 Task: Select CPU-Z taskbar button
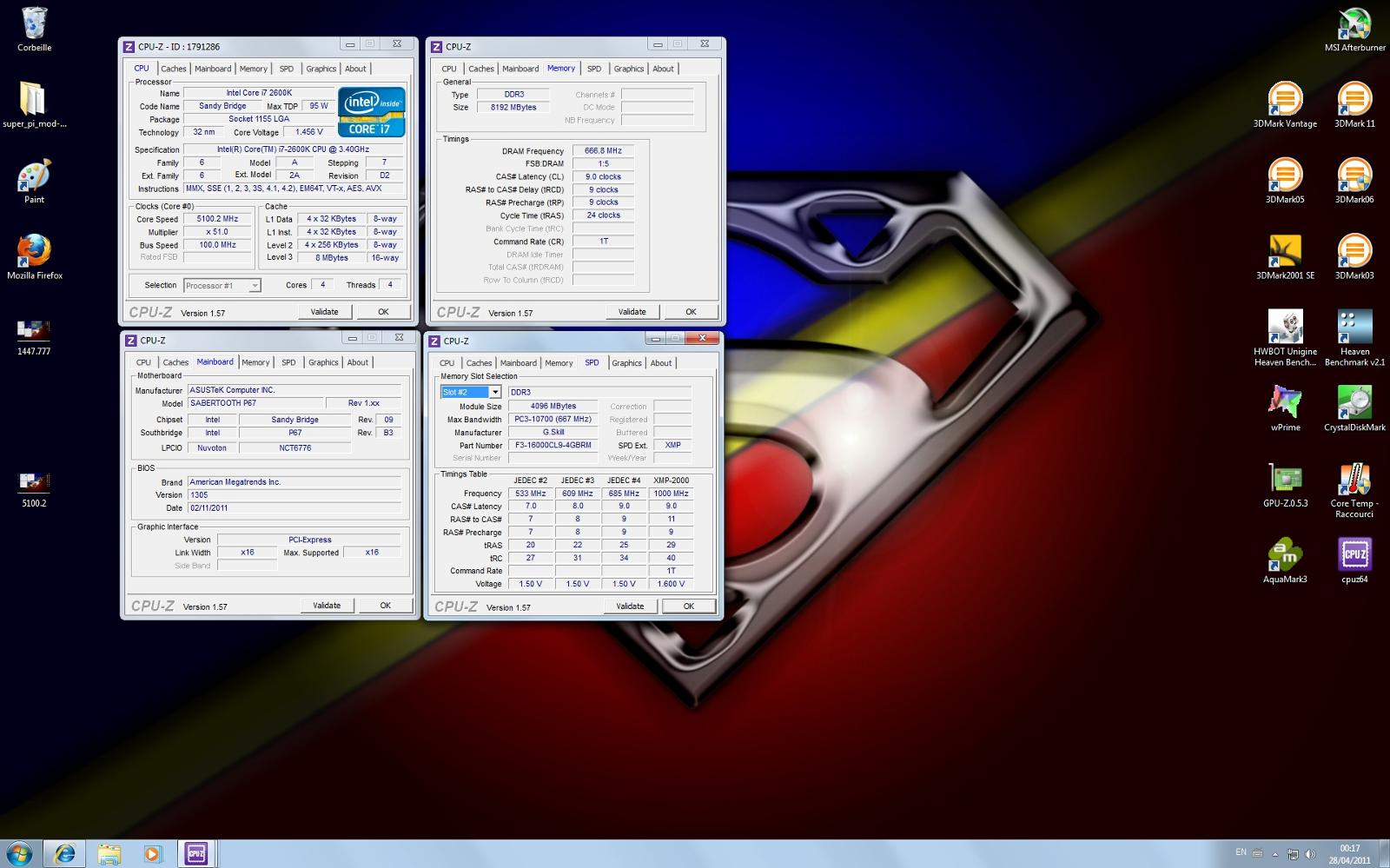pyautogui.click(x=196, y=853)
